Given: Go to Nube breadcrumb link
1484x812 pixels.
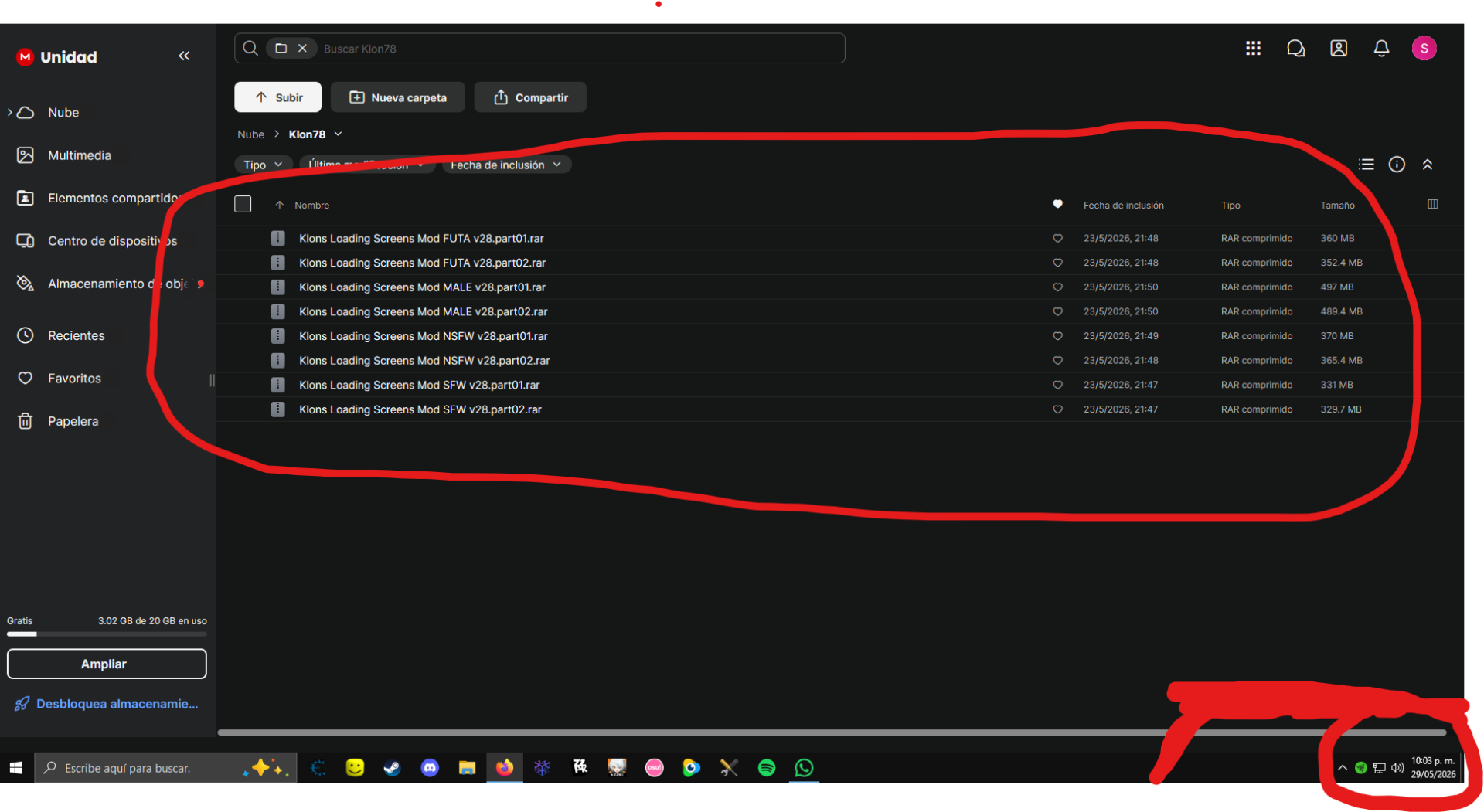Looking at the screenshot, I should 250,134.
